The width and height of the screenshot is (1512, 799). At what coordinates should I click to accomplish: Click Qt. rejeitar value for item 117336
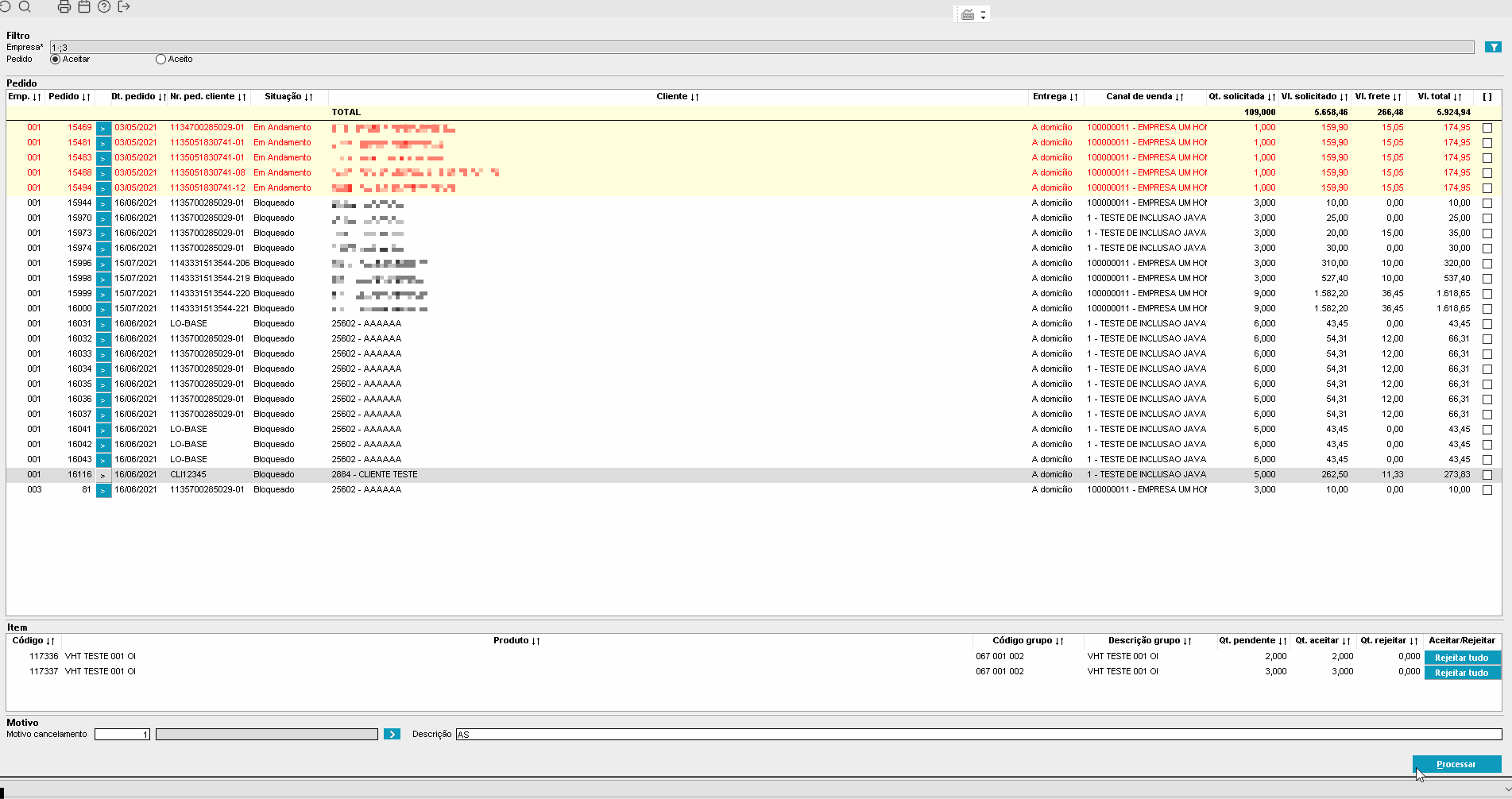tap(1409, 657)
